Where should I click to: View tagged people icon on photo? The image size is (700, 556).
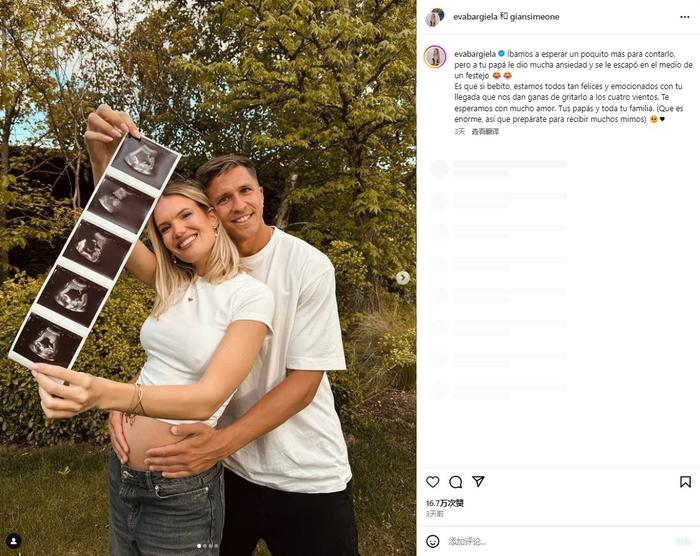[x=14, y=541]
